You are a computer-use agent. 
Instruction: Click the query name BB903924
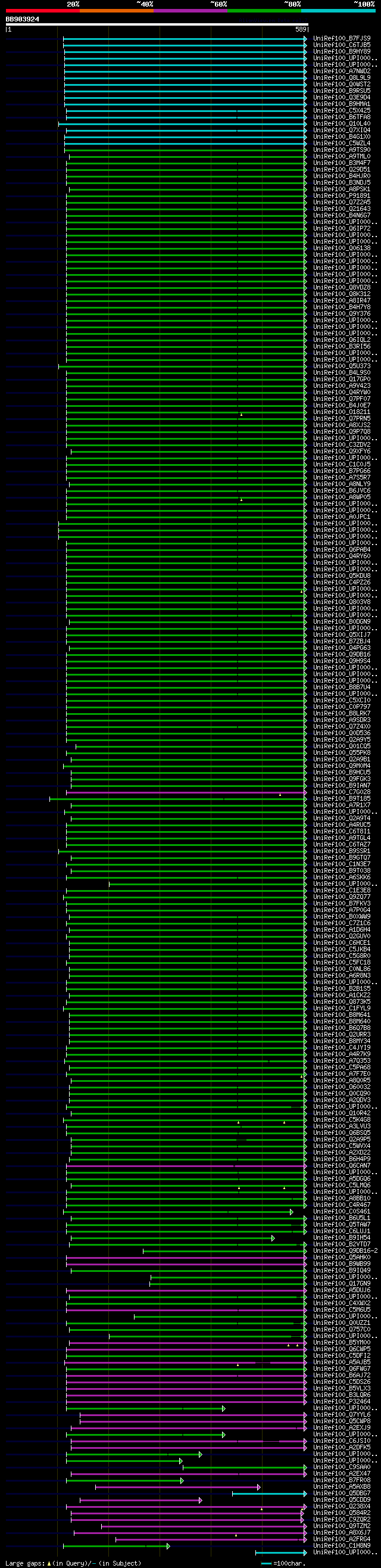point(23,20)
